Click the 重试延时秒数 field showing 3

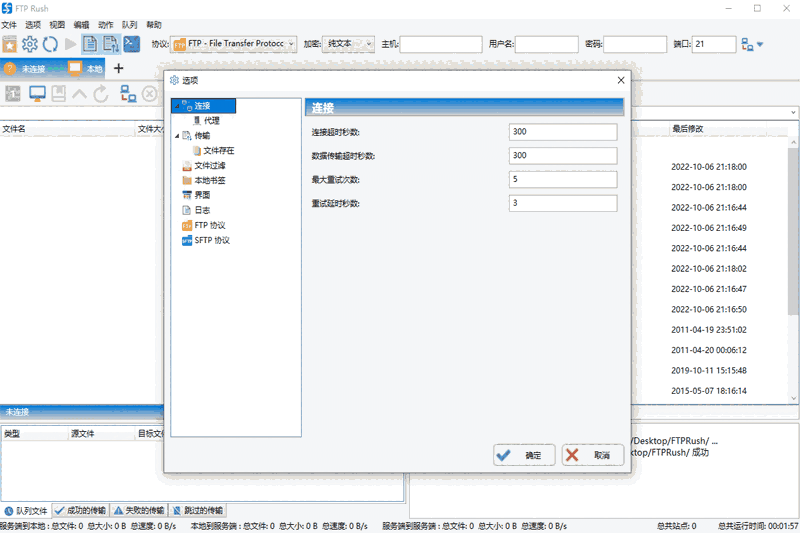coord(563,203)
